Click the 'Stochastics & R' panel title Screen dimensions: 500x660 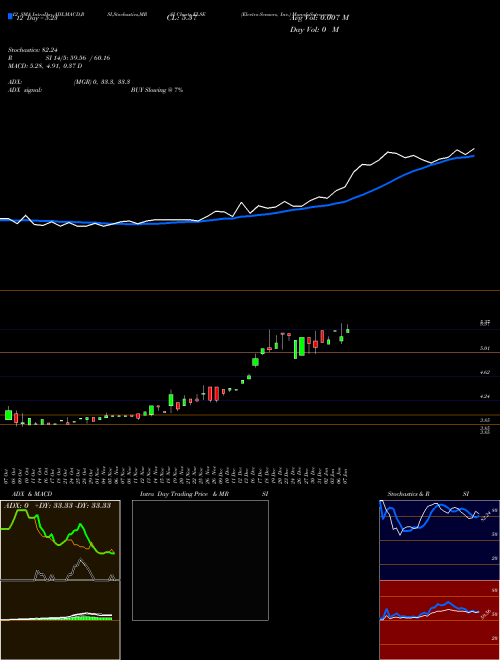point(408,494)
